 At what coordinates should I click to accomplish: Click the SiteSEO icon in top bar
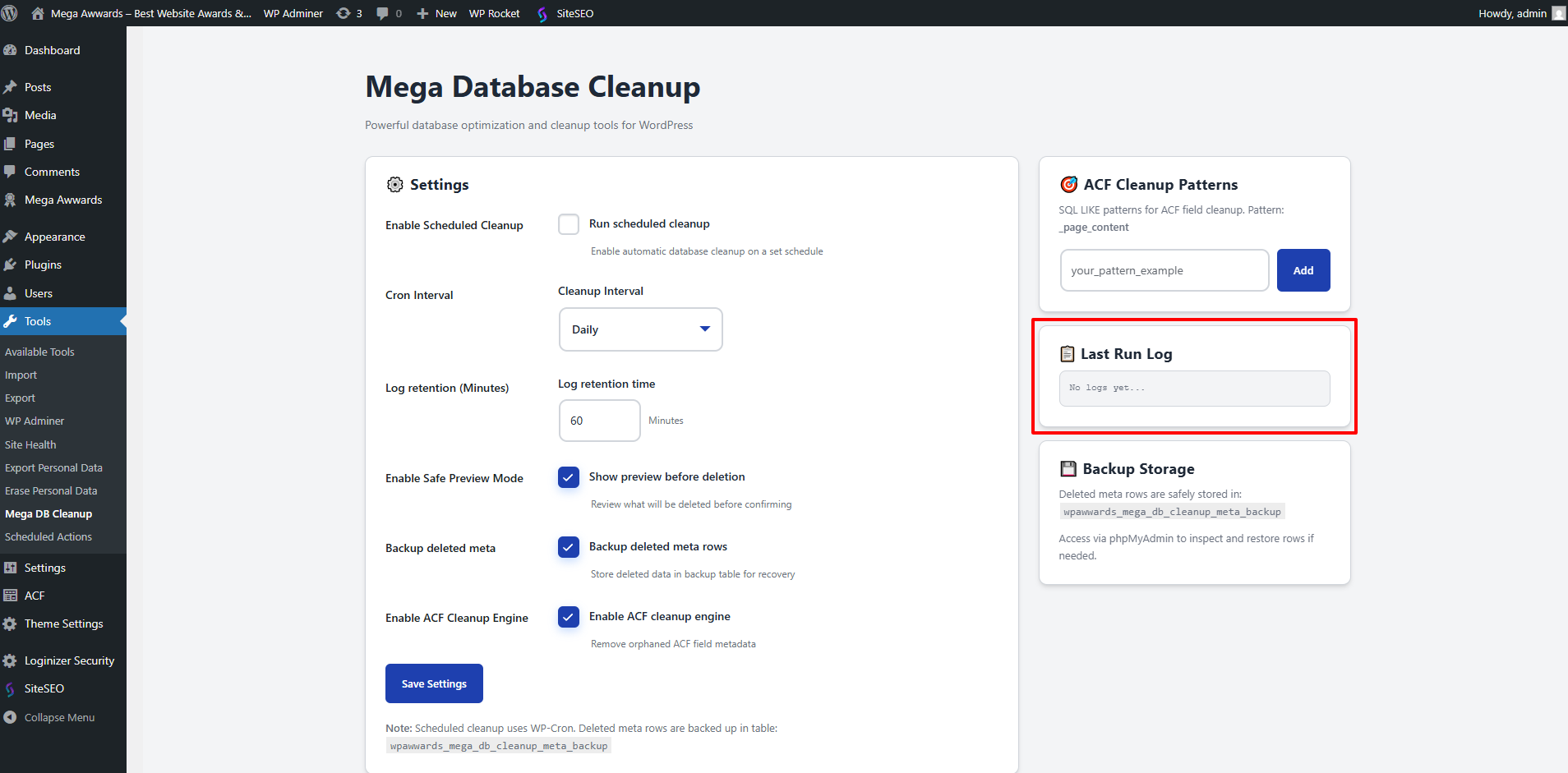[542, 14]
